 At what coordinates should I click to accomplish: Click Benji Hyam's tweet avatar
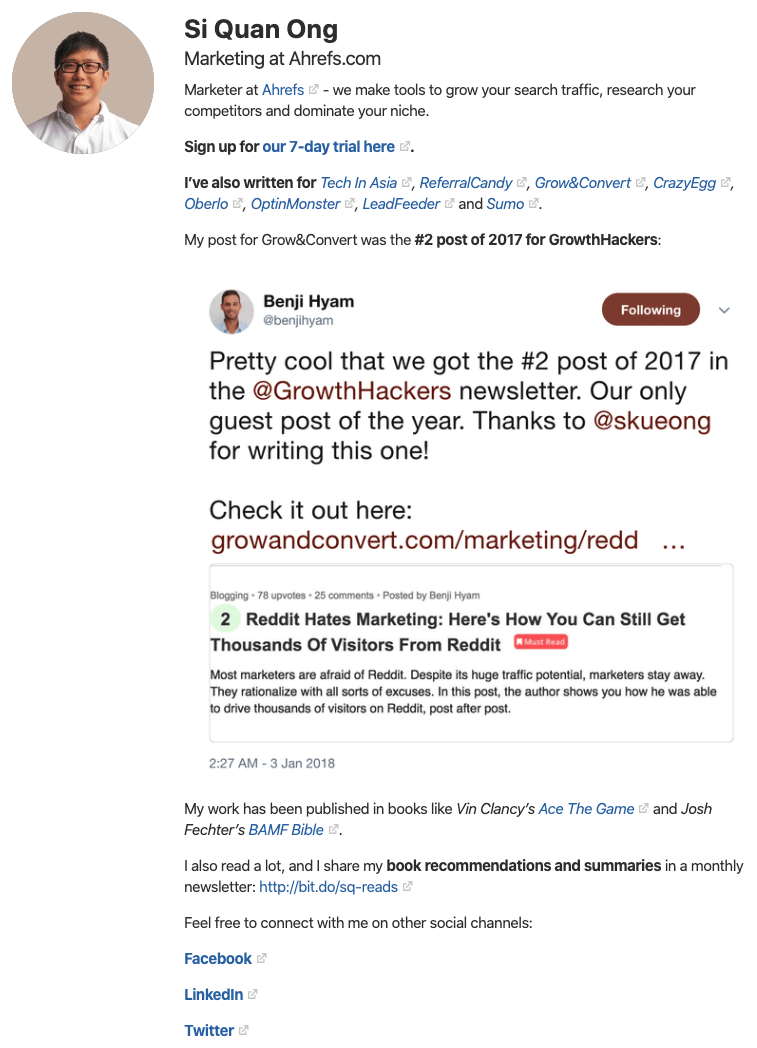[231, 310]
